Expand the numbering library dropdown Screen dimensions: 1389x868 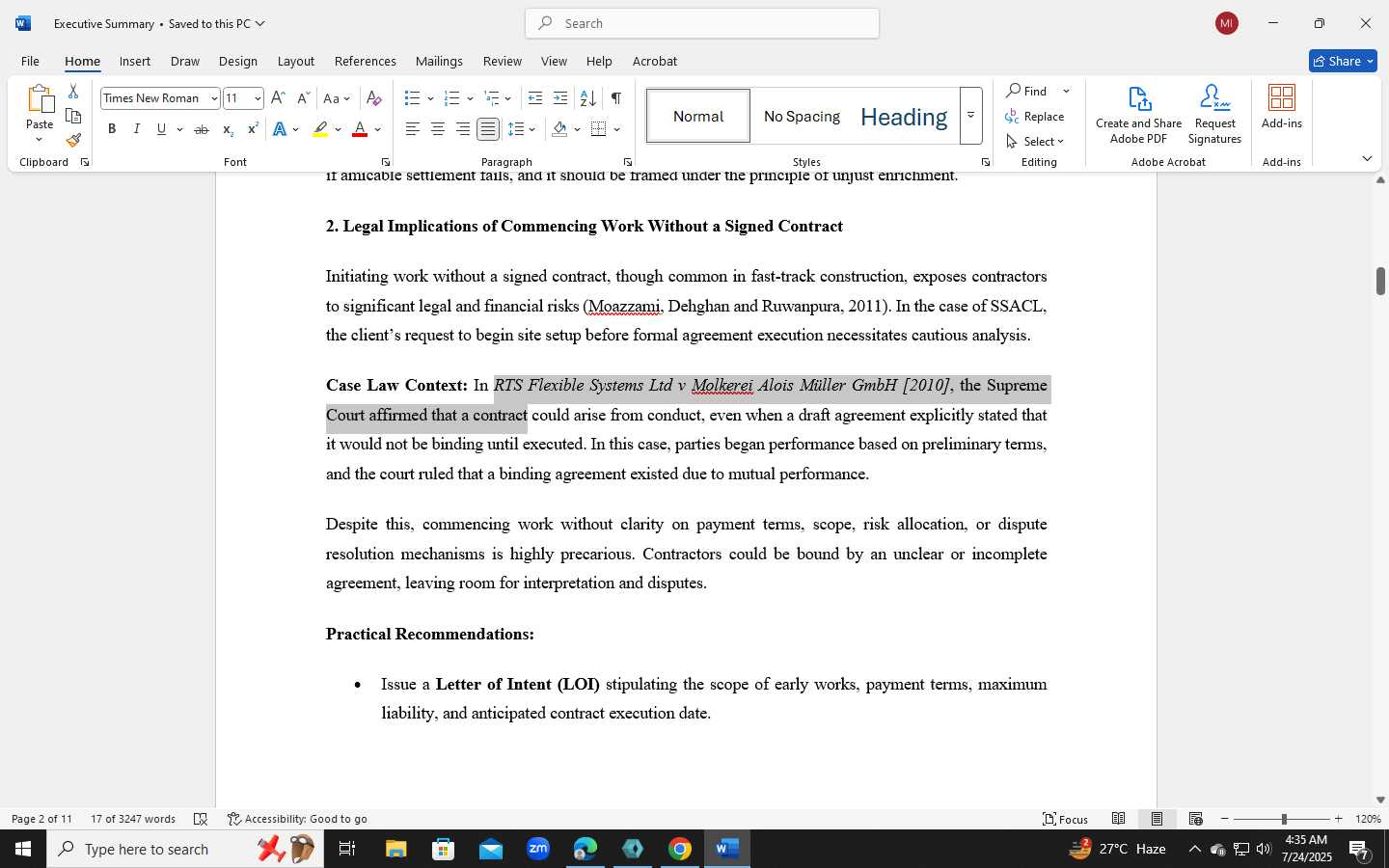pos(470,98)
